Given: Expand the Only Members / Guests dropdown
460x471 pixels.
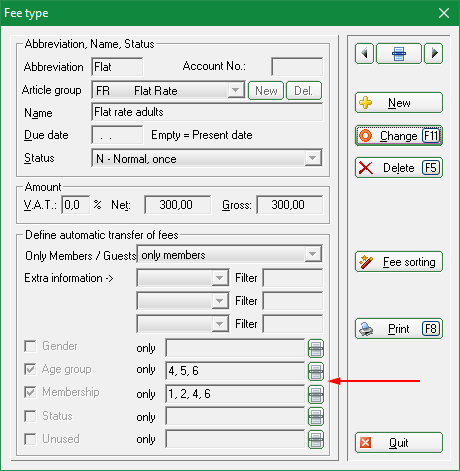Looking at the screenshot, I should [x=313, y=254].
